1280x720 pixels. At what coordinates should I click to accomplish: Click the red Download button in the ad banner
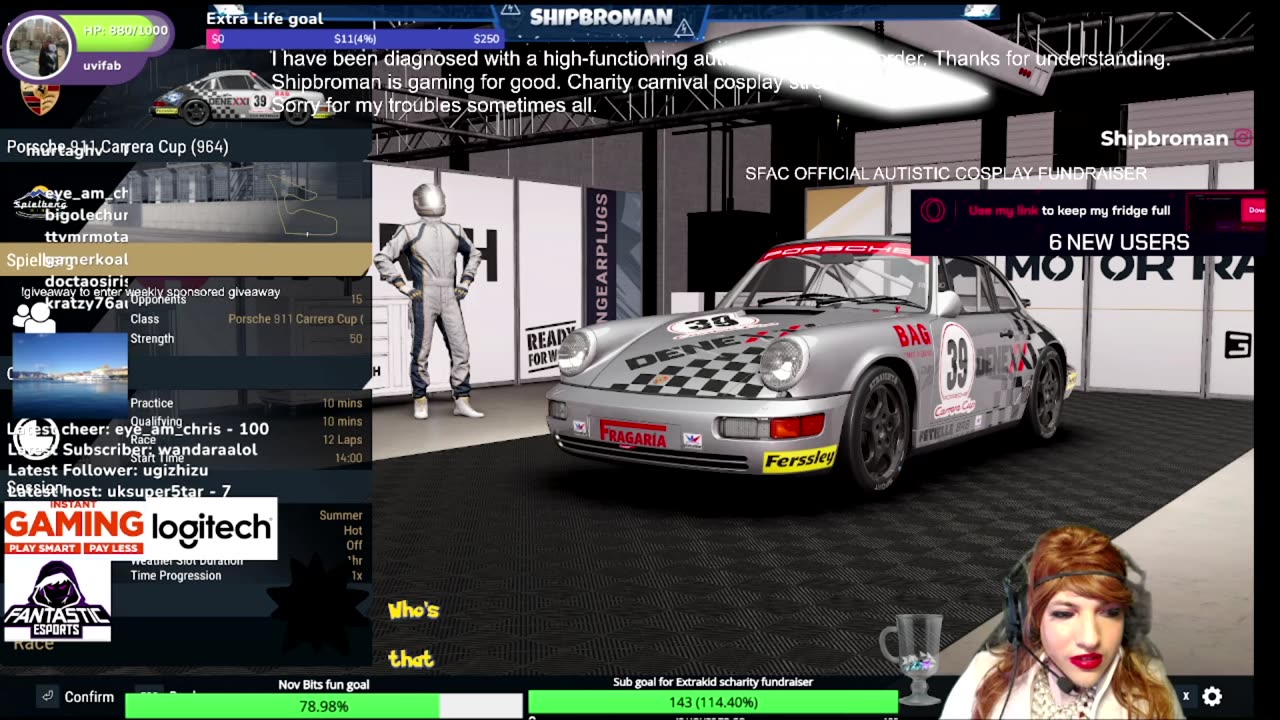coord(1254,210)
